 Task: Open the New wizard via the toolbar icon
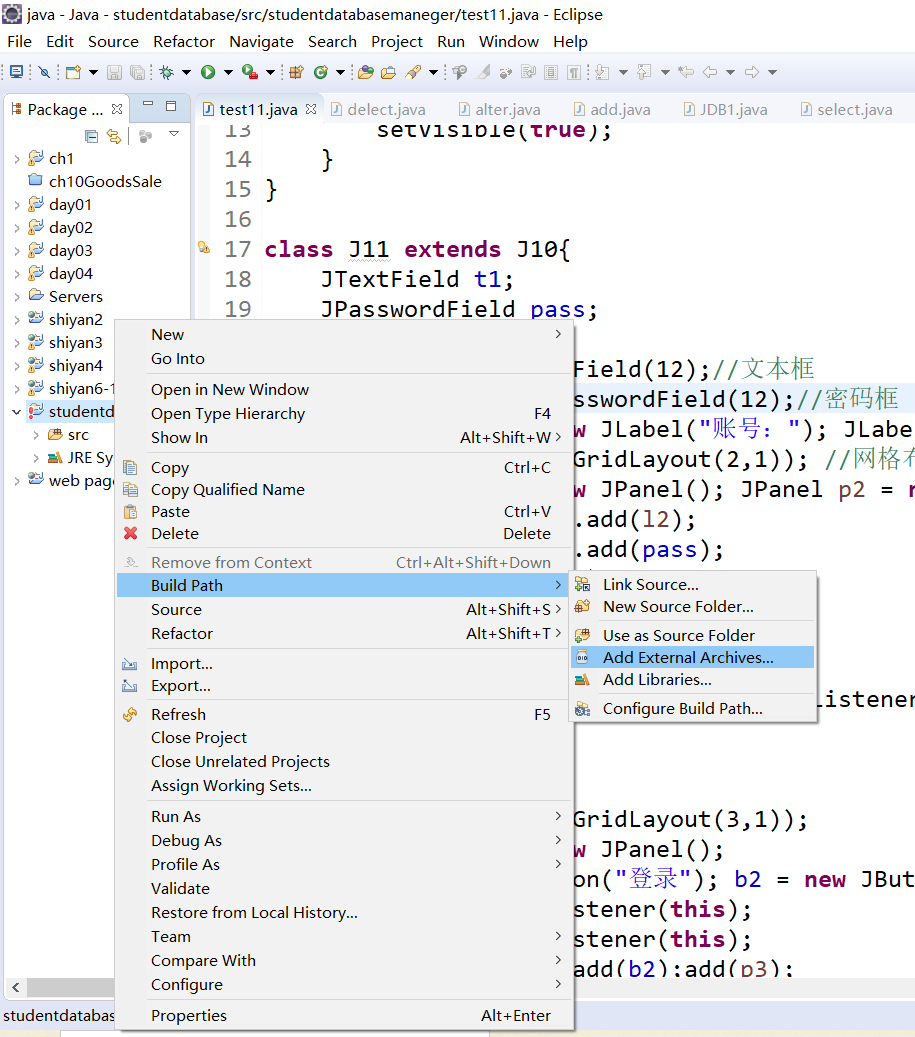(x=74, y=72)
